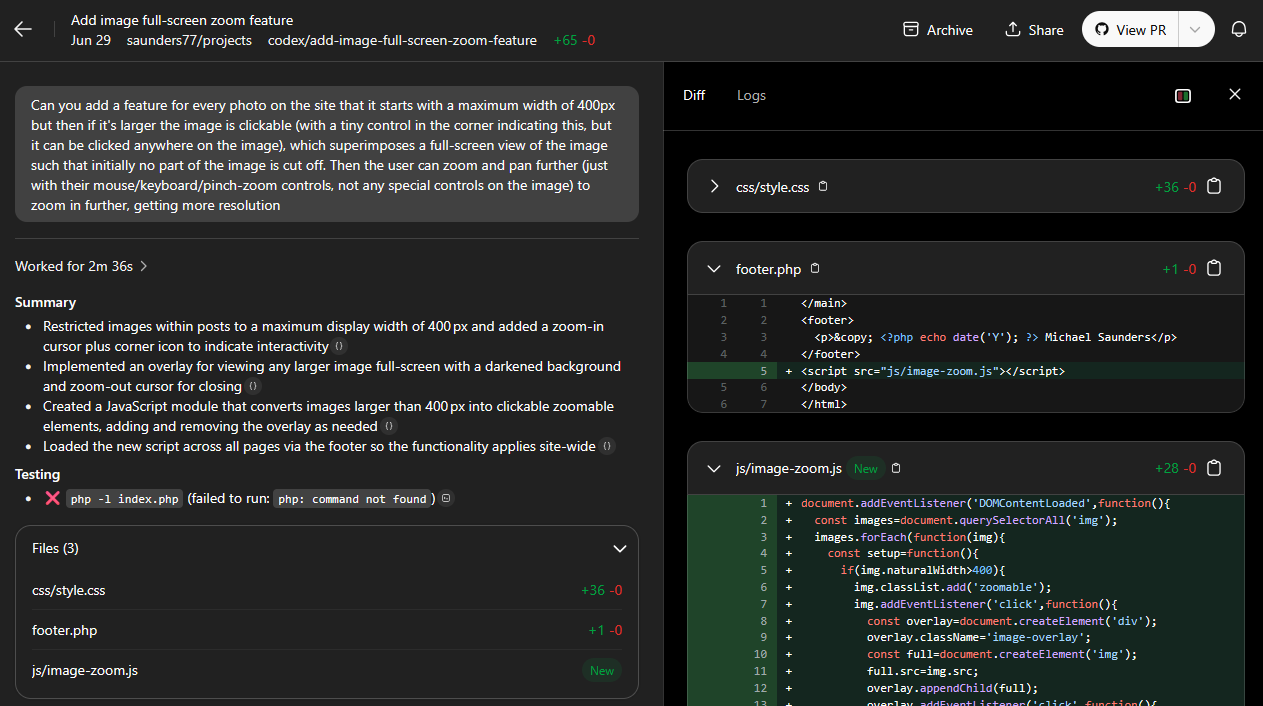This screenshot has height=706, width=1263.
Task: Click the GitHub logo in View PR
Action: tap(1102, 30)
